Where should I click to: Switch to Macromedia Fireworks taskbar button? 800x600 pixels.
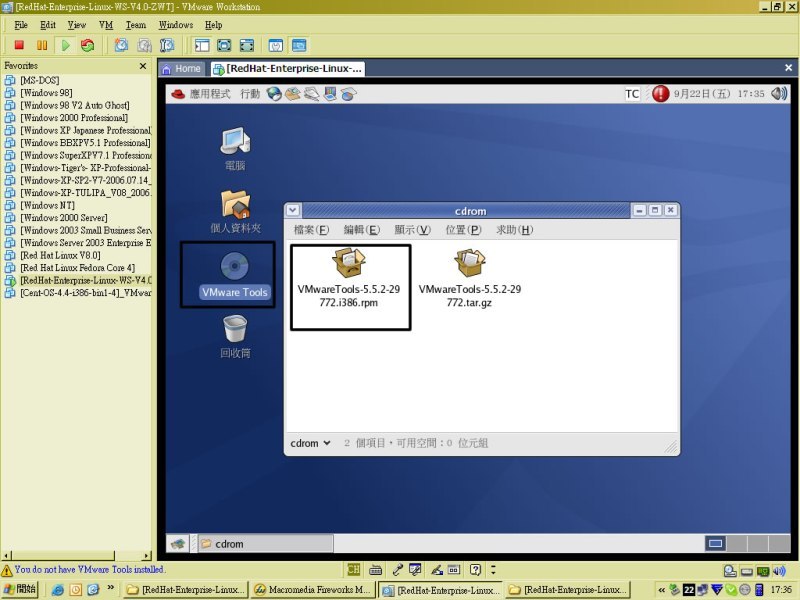tap(313, 589)
